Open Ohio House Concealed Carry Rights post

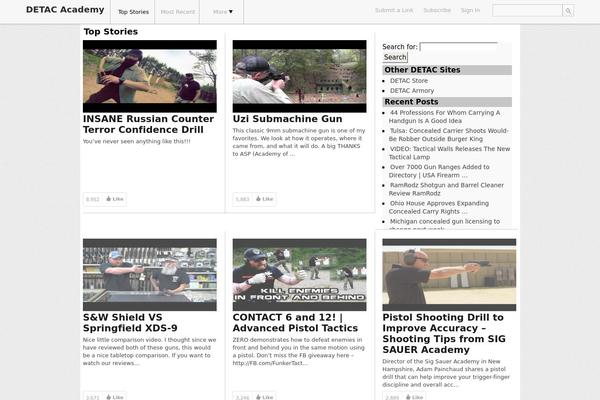click(439, 207)
